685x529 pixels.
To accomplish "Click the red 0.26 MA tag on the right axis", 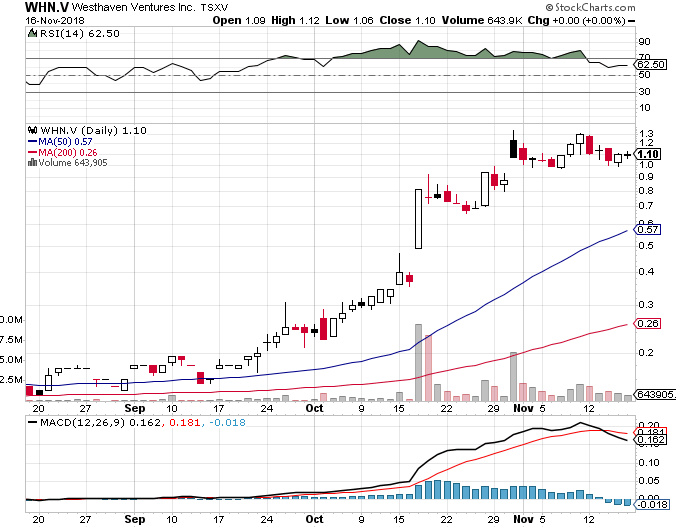I will point(648,324).
